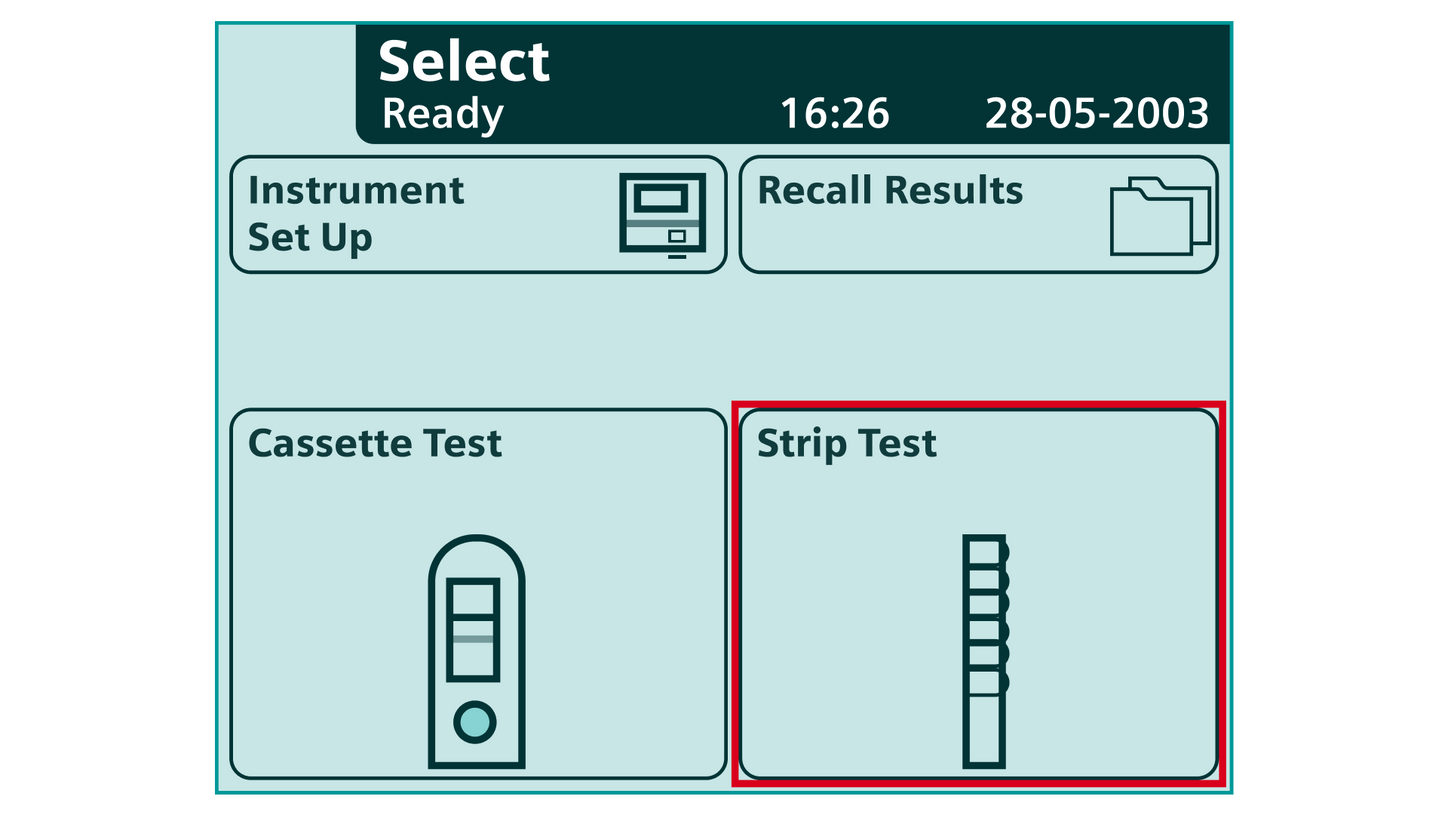The height and width of the screenshot is (815, 1448).
Task: Click the monitor icon in Instrument Set Up
Action: pos(663,213)
